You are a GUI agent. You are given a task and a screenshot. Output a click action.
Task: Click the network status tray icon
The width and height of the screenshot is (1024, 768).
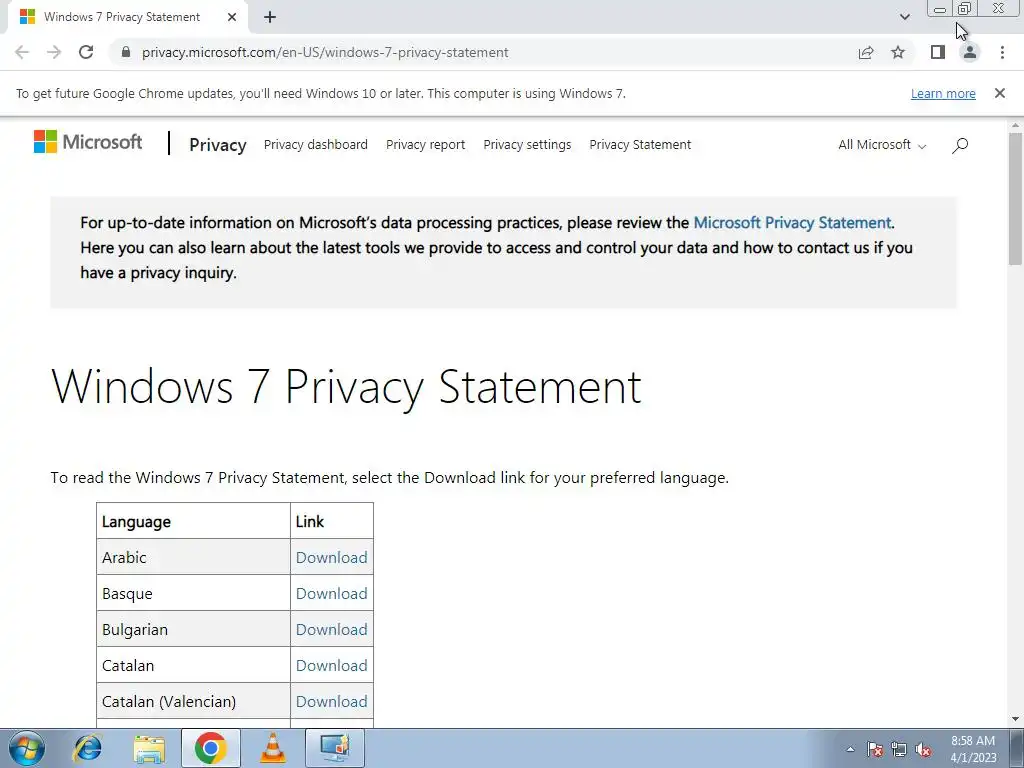[x=899, y=749]
